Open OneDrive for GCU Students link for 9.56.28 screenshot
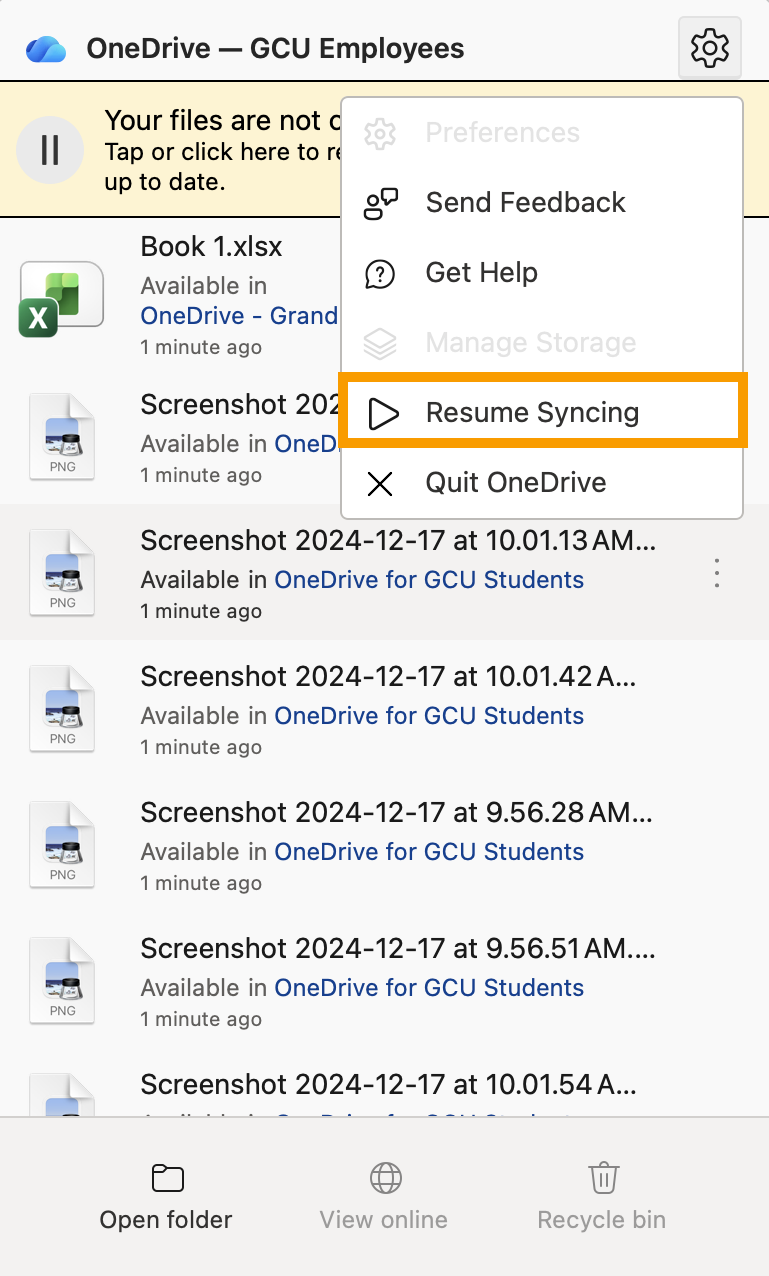The image size is (769, 1276). [x=429, y=852]
